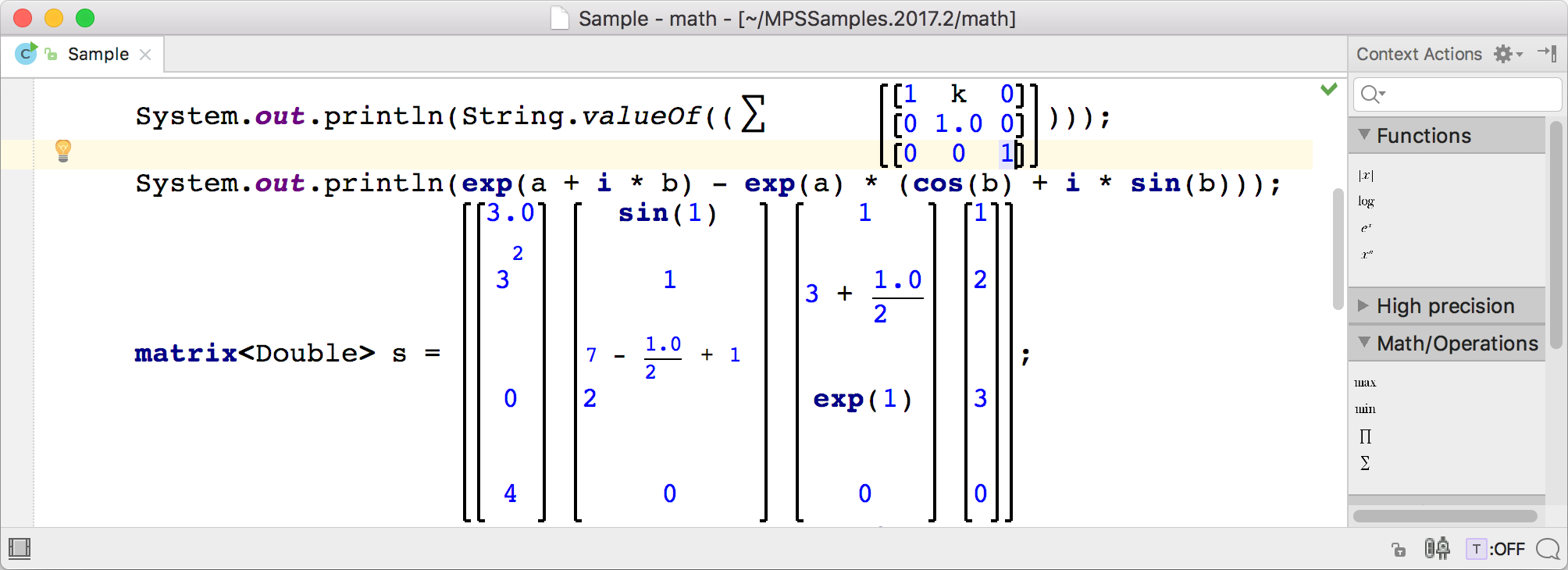Insert the e^x exponent function
Screen dimensions: 1568x570
[1366, 228]
